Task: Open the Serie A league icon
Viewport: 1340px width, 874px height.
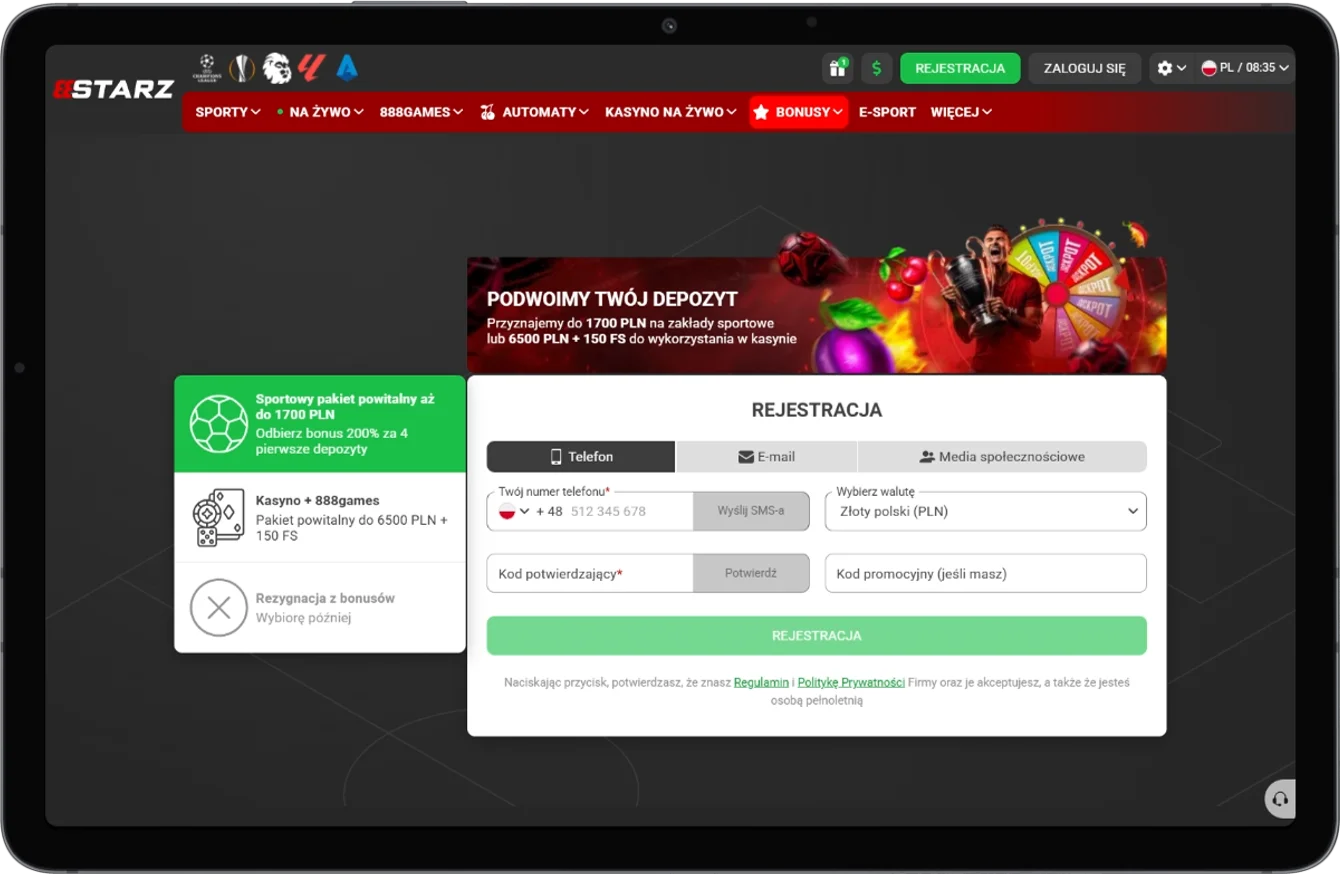Action: coord(347,68)
